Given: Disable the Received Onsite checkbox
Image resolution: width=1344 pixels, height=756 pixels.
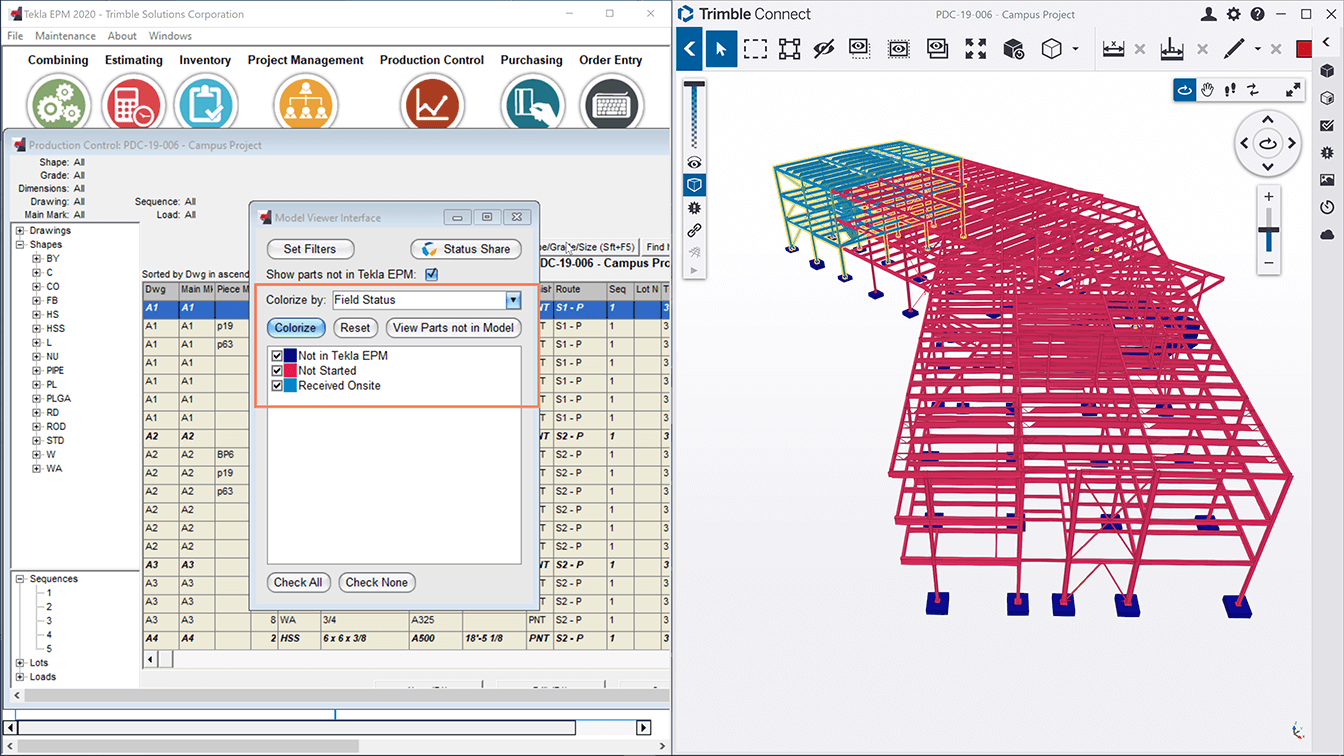Looking at the screenshot, I should [277, 385].
